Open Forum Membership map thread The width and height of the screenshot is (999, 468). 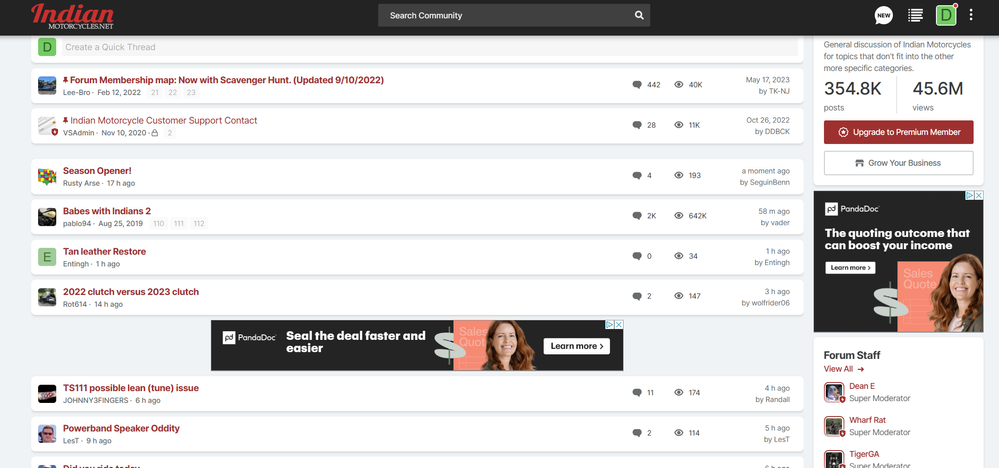227,80
